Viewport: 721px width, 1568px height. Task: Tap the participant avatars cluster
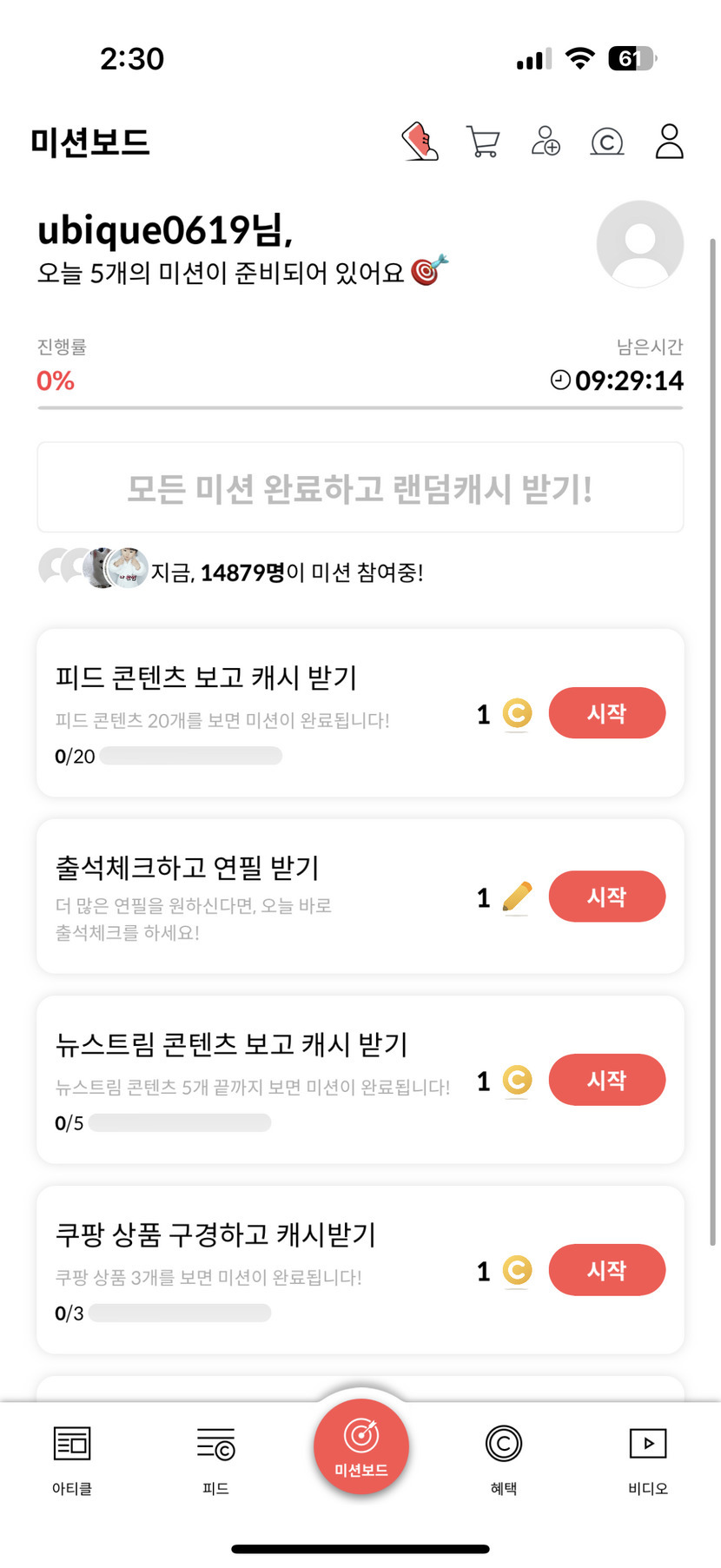(94, 568)
